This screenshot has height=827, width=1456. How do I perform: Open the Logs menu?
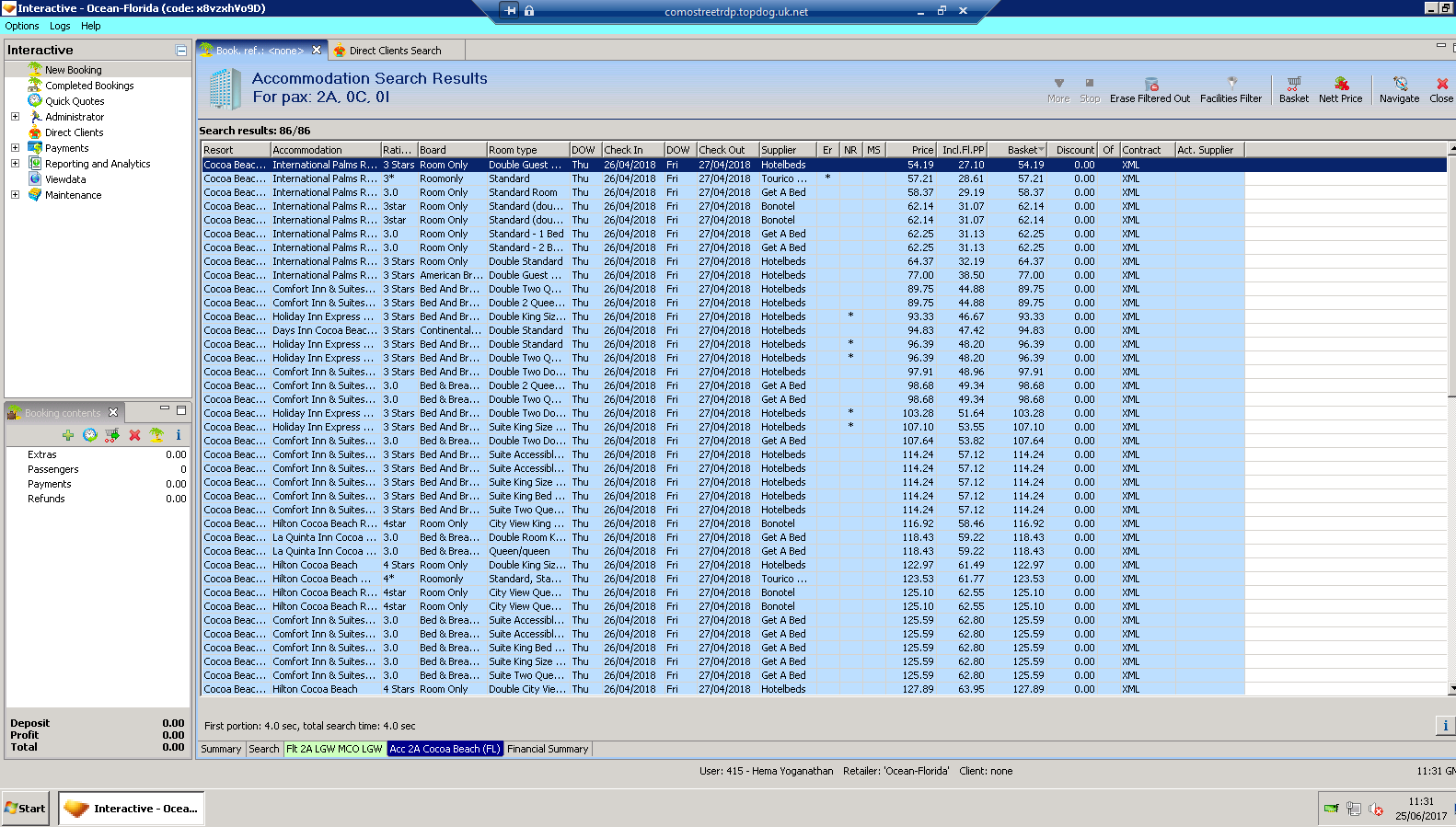pos(60,26)
